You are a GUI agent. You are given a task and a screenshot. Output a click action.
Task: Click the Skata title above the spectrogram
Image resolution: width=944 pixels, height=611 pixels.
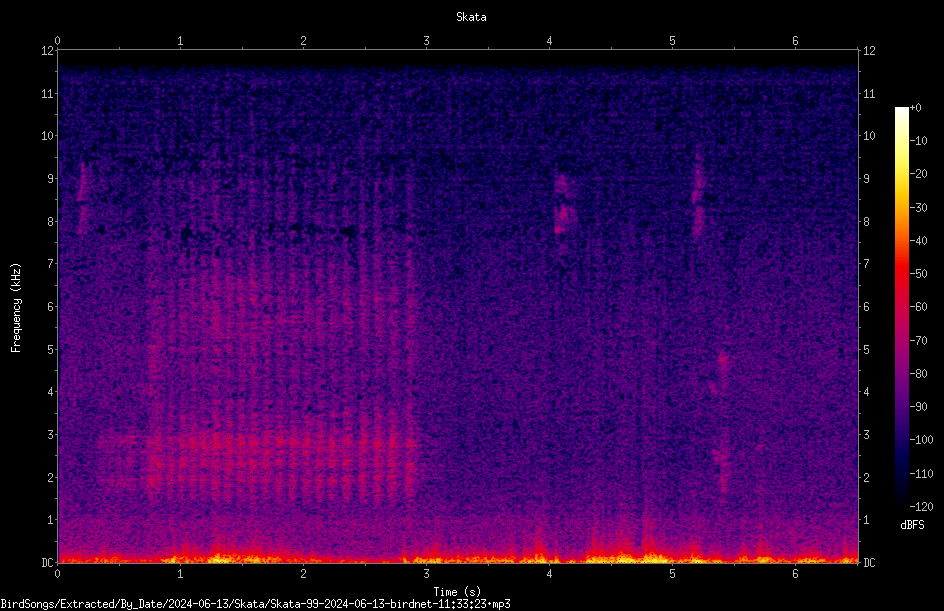471,17
